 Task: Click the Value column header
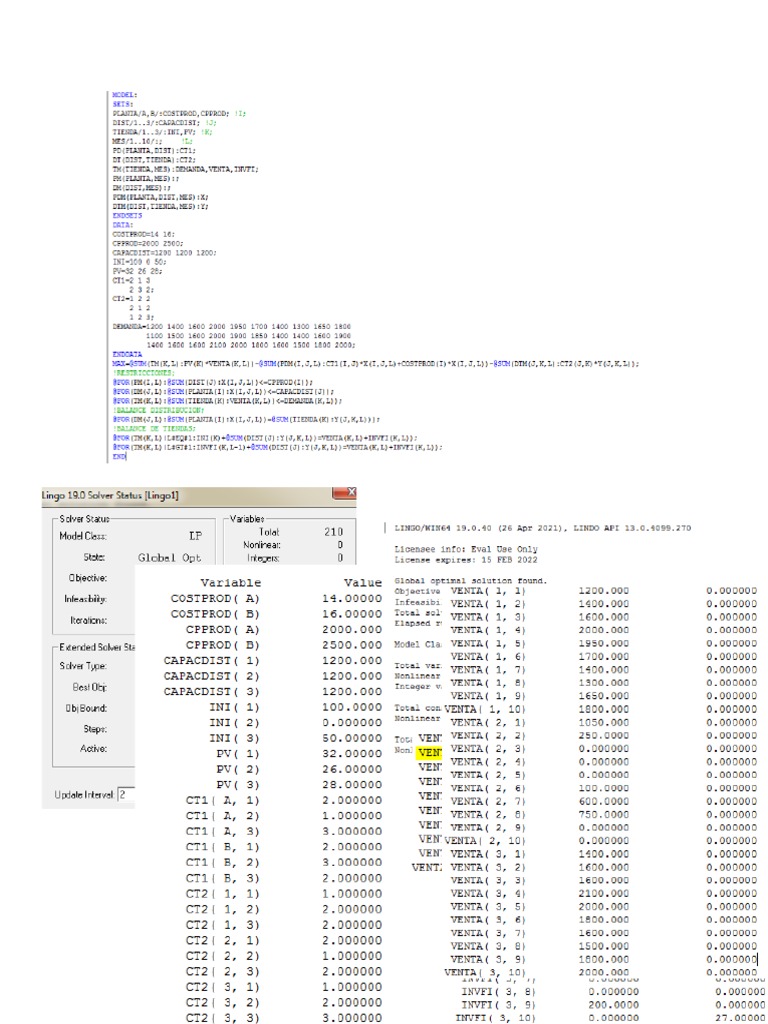tap(363, 582)
